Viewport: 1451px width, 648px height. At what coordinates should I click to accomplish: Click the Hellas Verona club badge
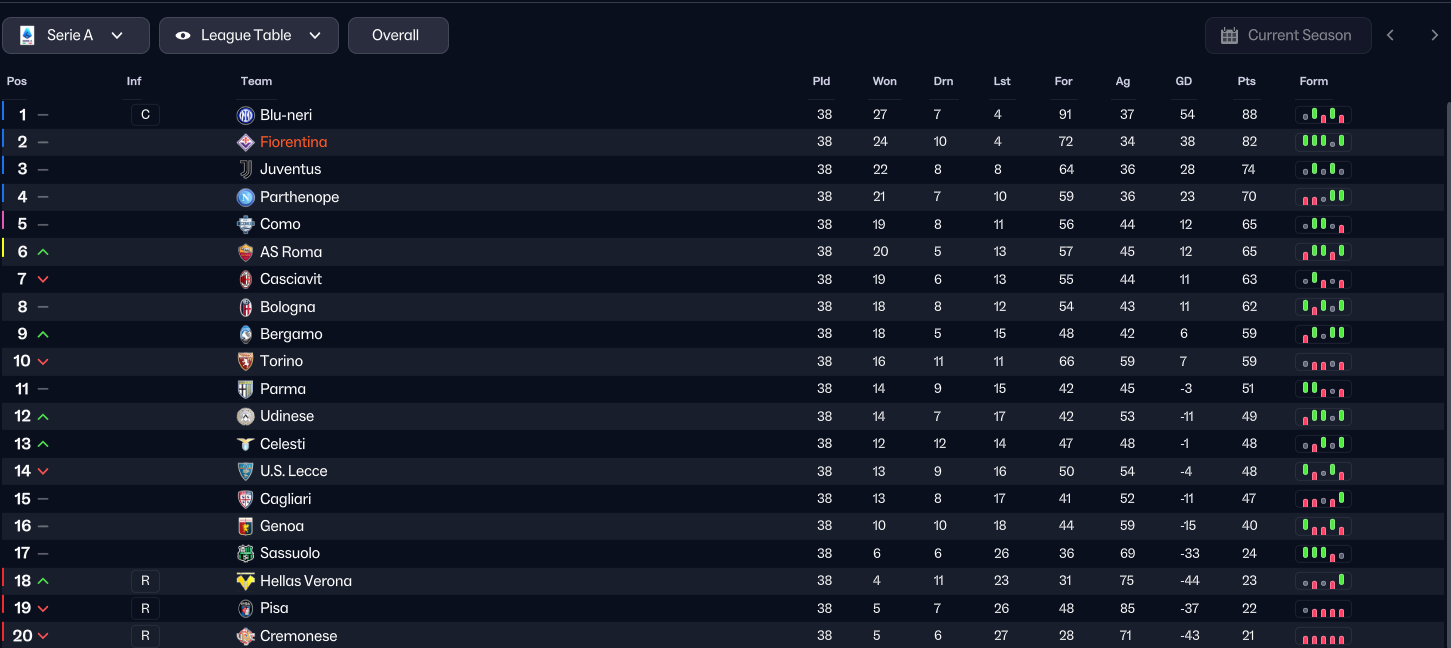245,581
